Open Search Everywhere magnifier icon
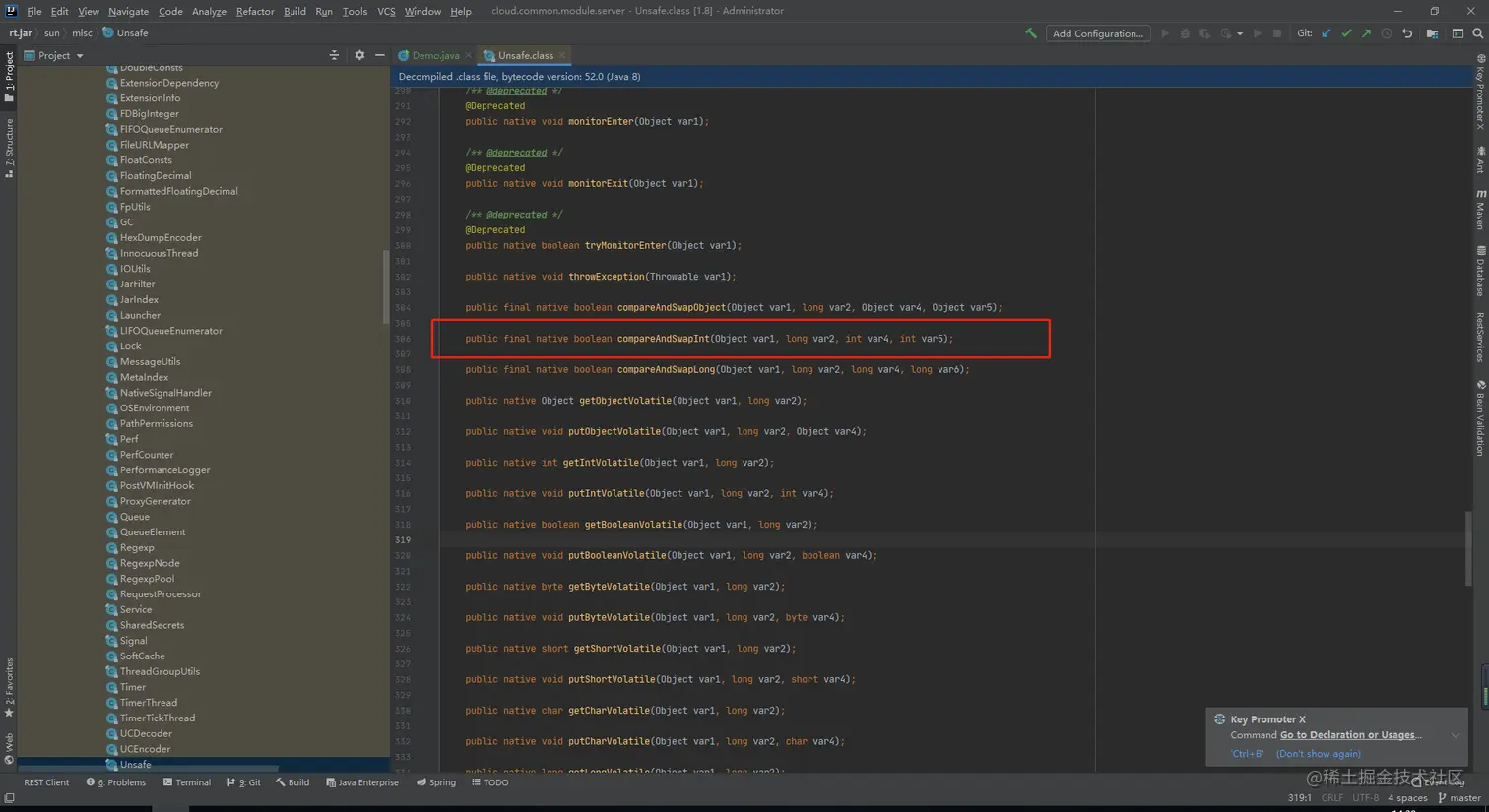Viewport: 1489px width, 812px height. point(1477,33)
